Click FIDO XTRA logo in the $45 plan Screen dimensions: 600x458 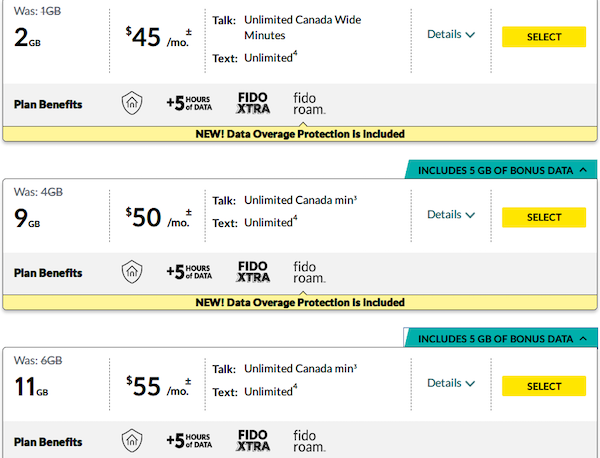point(253,103)
